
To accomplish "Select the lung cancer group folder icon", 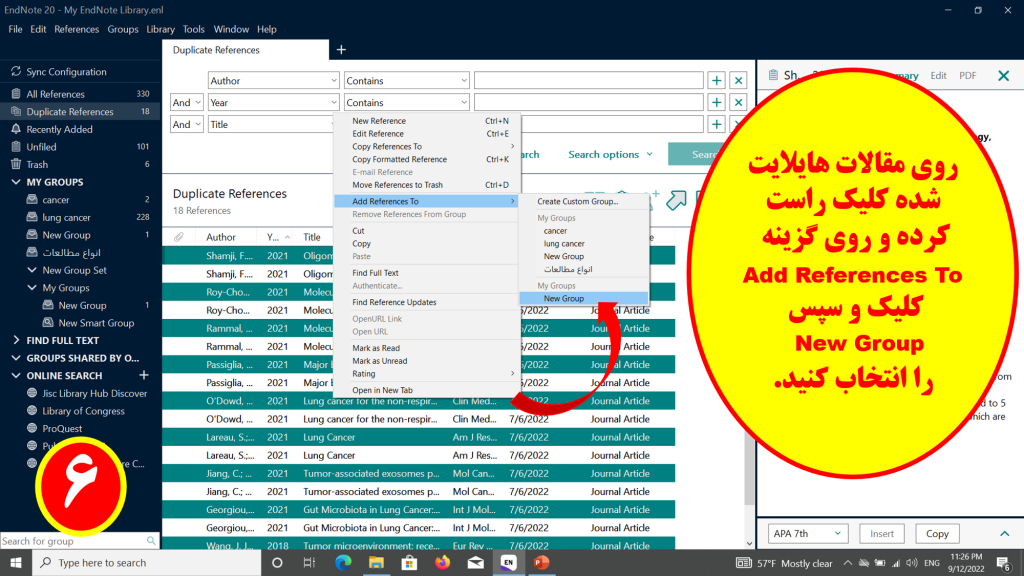I will point(31,217).
